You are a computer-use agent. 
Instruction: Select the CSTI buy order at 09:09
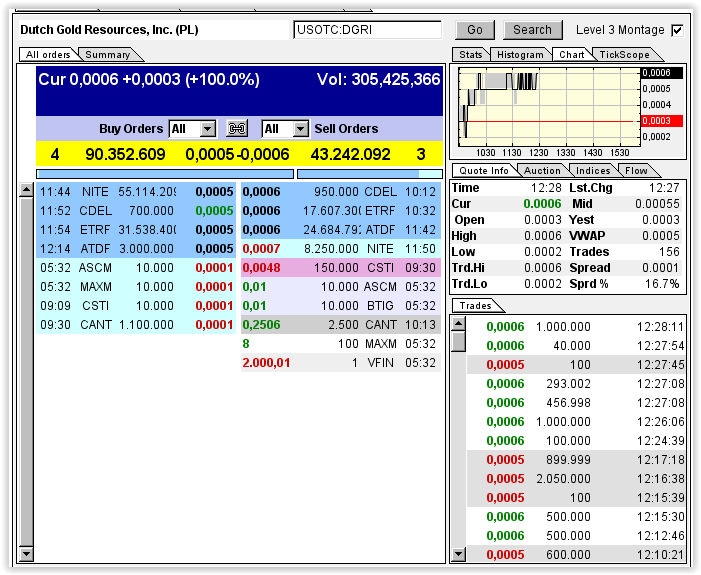click(x=136, y=306)
